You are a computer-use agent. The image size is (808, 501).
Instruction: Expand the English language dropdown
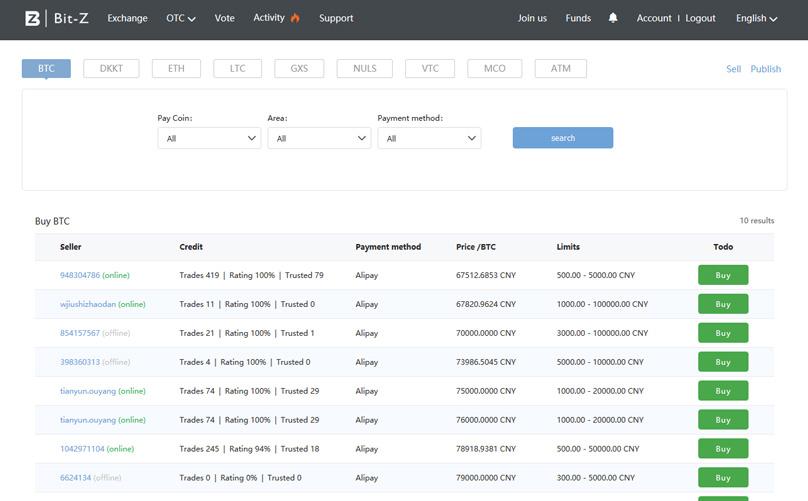click(756, 18)
